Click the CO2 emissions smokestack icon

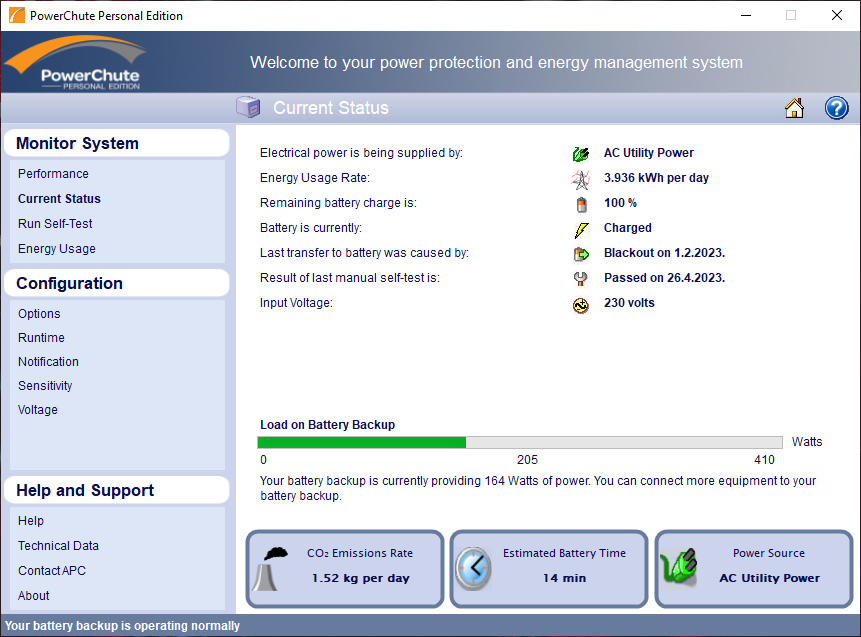271,569
